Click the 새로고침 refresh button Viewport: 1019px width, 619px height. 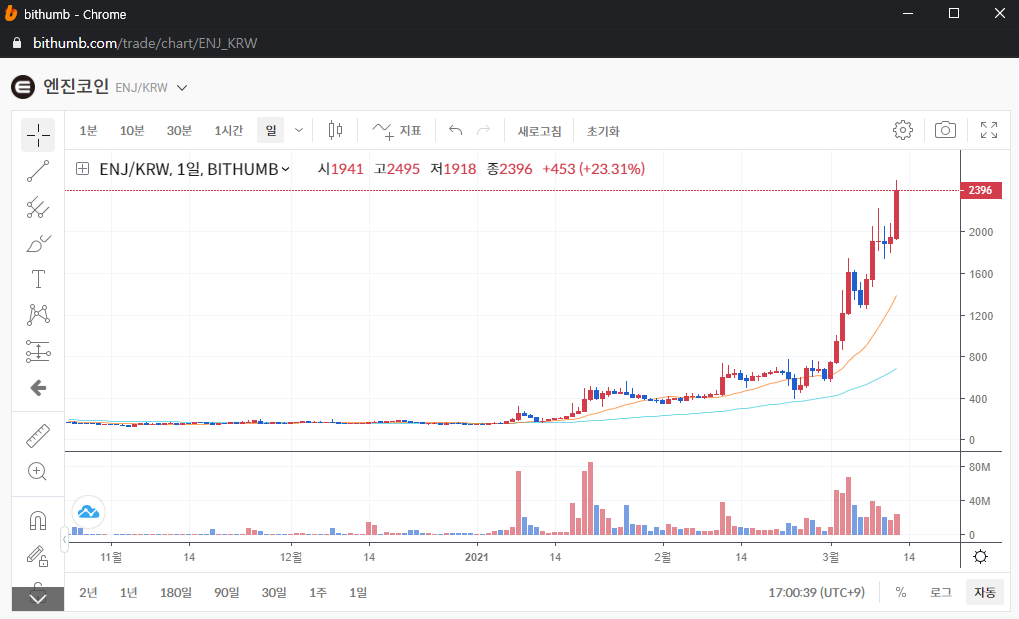tap(539, 131)
